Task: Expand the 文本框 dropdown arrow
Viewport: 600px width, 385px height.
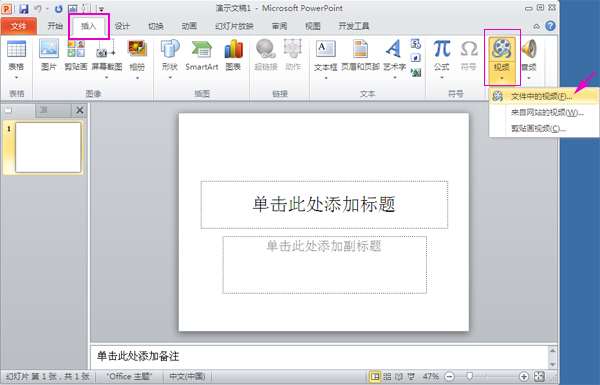Action: [x=326, y=78]
